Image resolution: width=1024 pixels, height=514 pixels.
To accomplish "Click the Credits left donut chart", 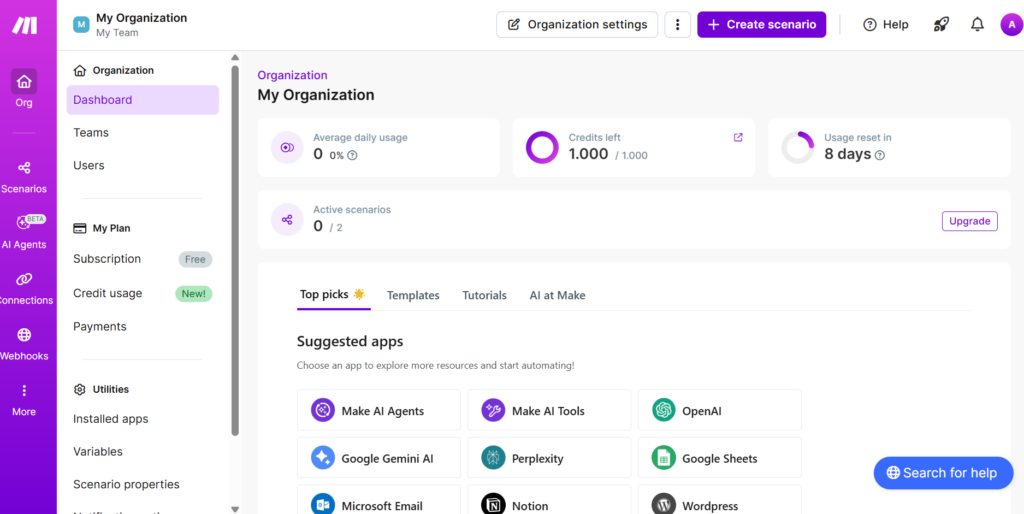I will tap(542, 148).
